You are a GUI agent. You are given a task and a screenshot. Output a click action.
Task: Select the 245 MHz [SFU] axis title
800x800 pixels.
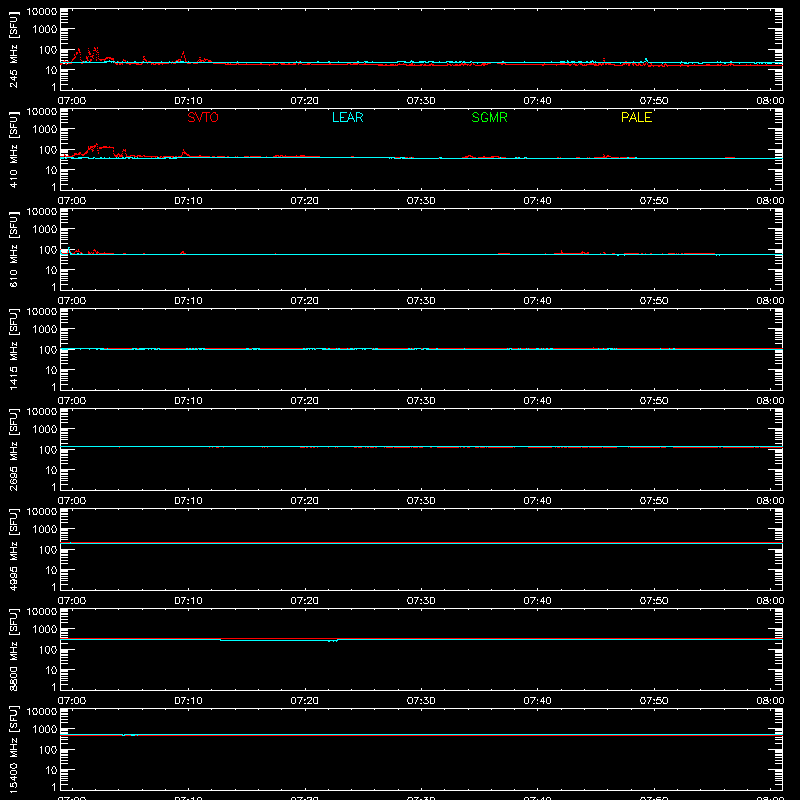tap(13, 49)
